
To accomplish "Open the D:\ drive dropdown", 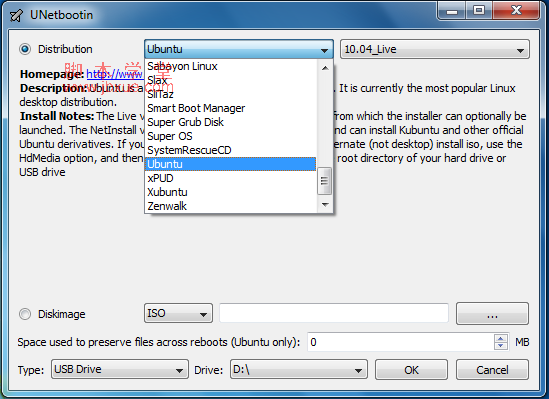I will tap(299, 369).
